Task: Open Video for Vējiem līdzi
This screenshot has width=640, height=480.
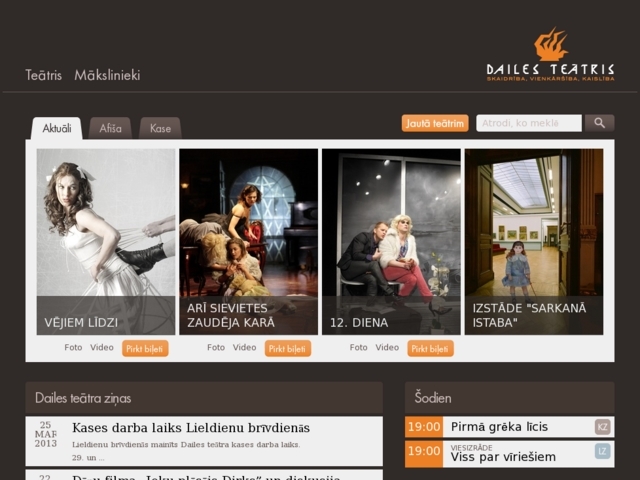Action: tap(102, 347)
